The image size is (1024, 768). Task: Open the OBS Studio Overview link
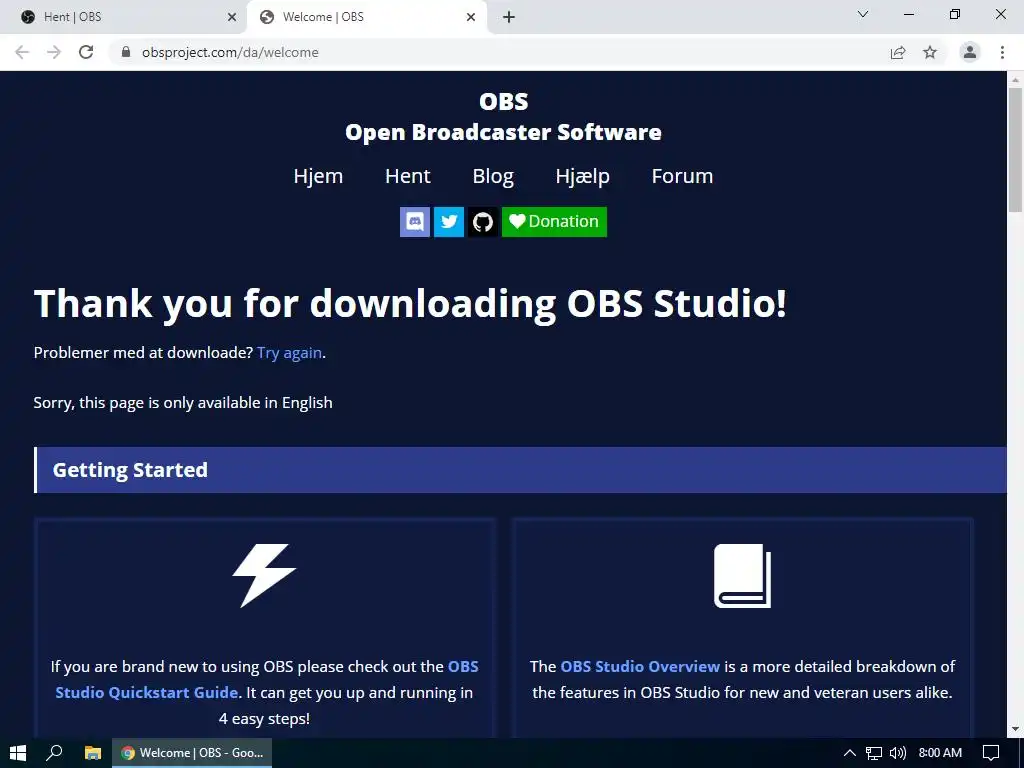click(640, 666)
